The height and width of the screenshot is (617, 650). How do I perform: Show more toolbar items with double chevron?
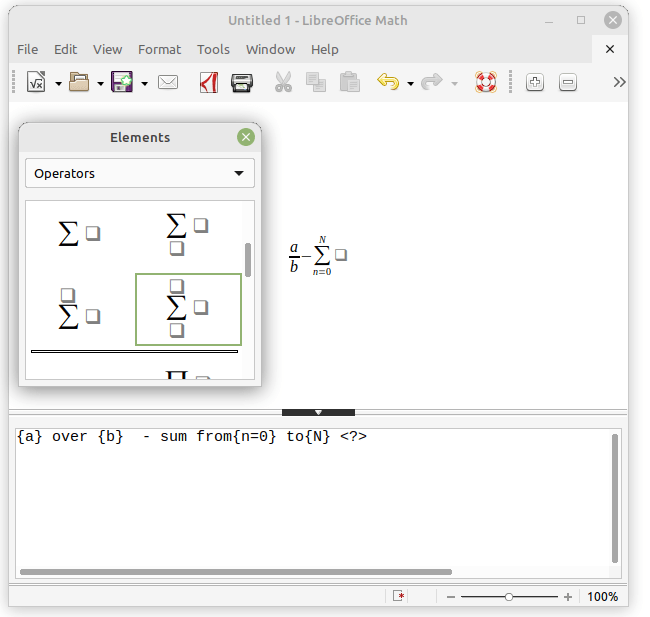(x=619, y=83)
